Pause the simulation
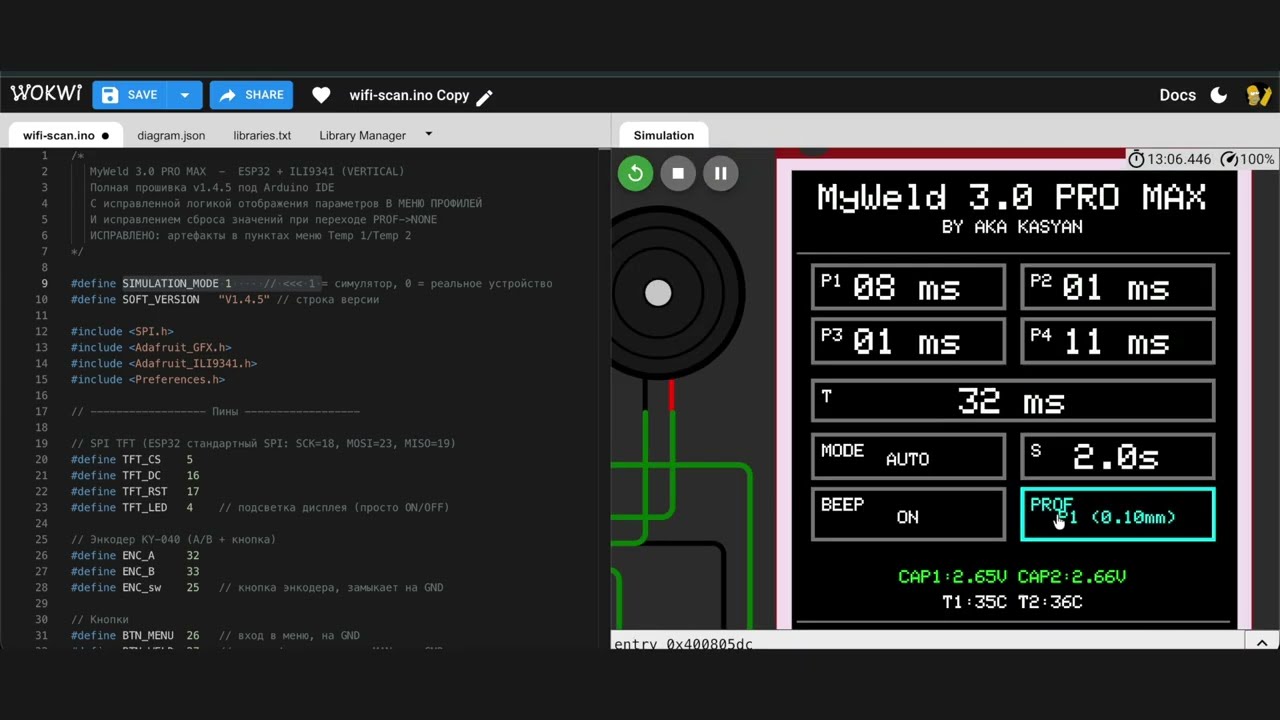This screenshot has height=720, width=1280. tap(720, 173)
